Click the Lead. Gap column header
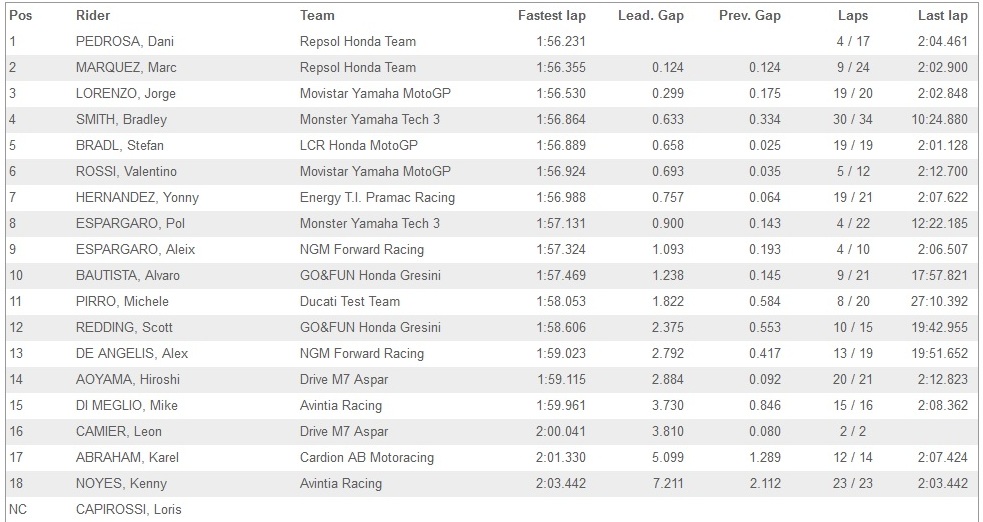The width and height of the screenshot is (983, 522). coord(651,16)
